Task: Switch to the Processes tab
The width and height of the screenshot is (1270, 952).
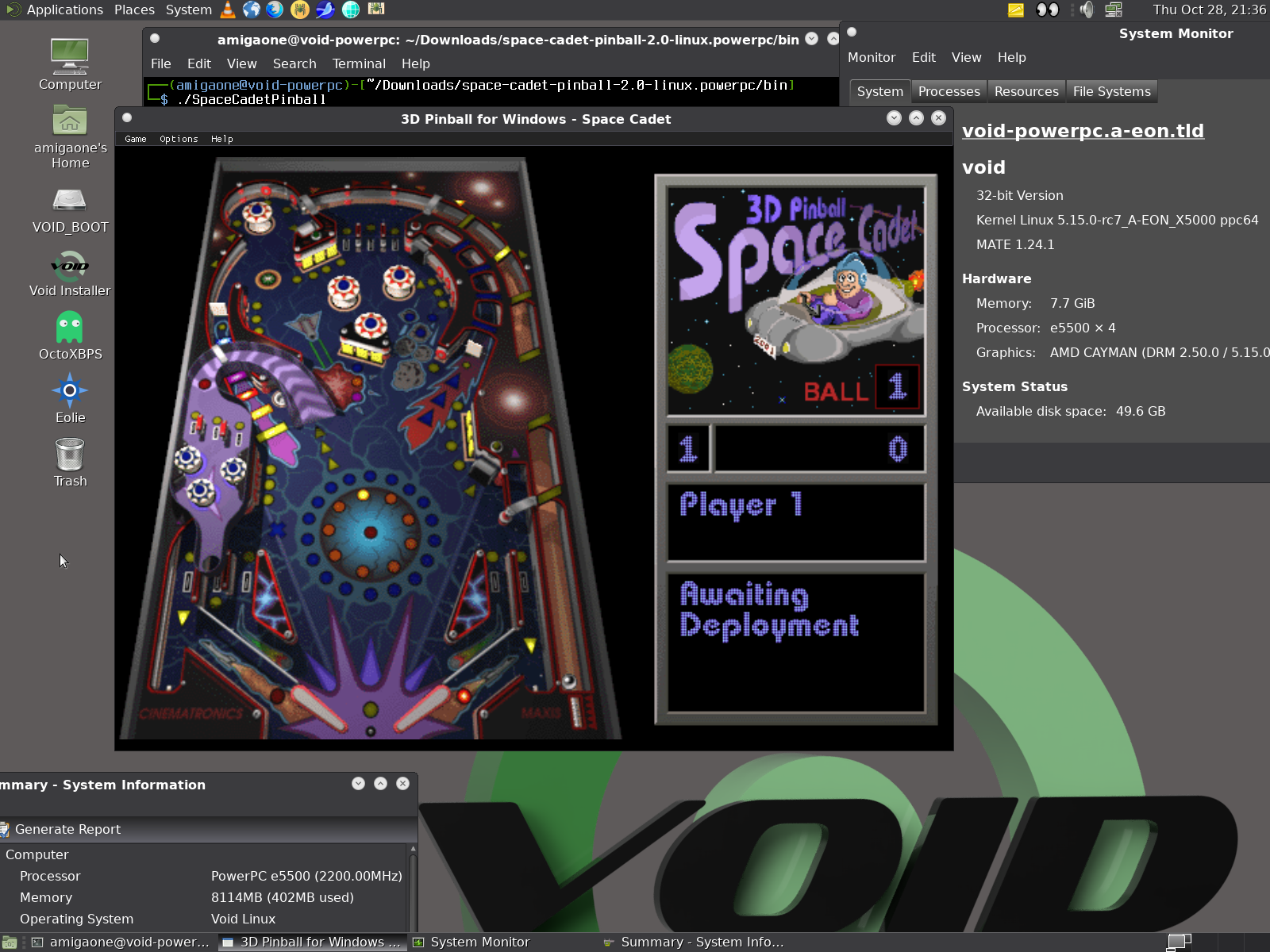Action: coord(949,91)
